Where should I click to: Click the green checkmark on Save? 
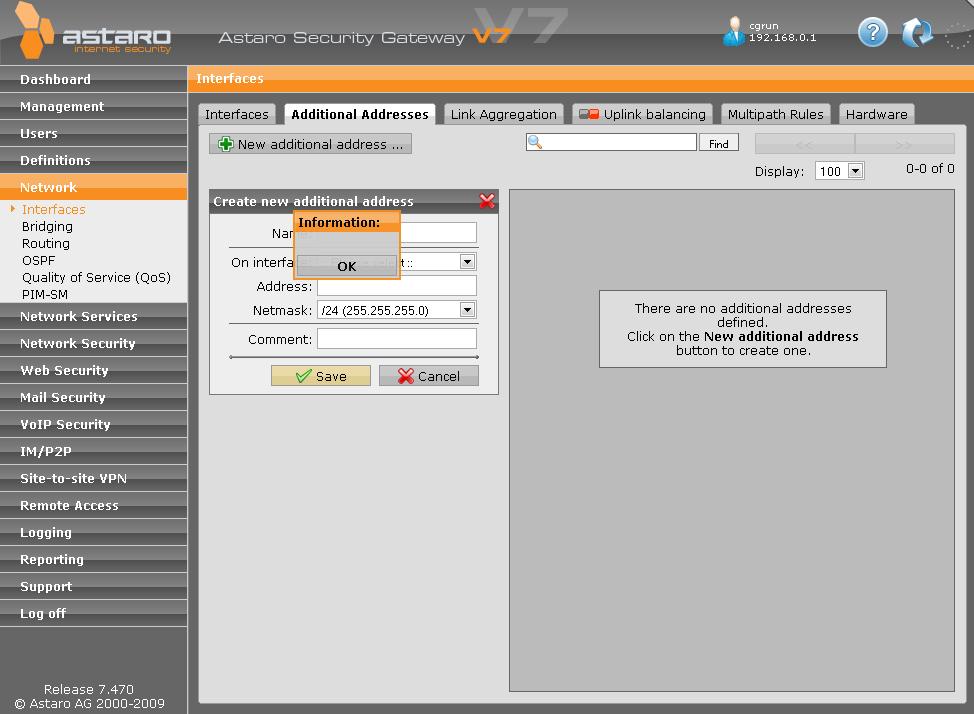tap(304, 376)
